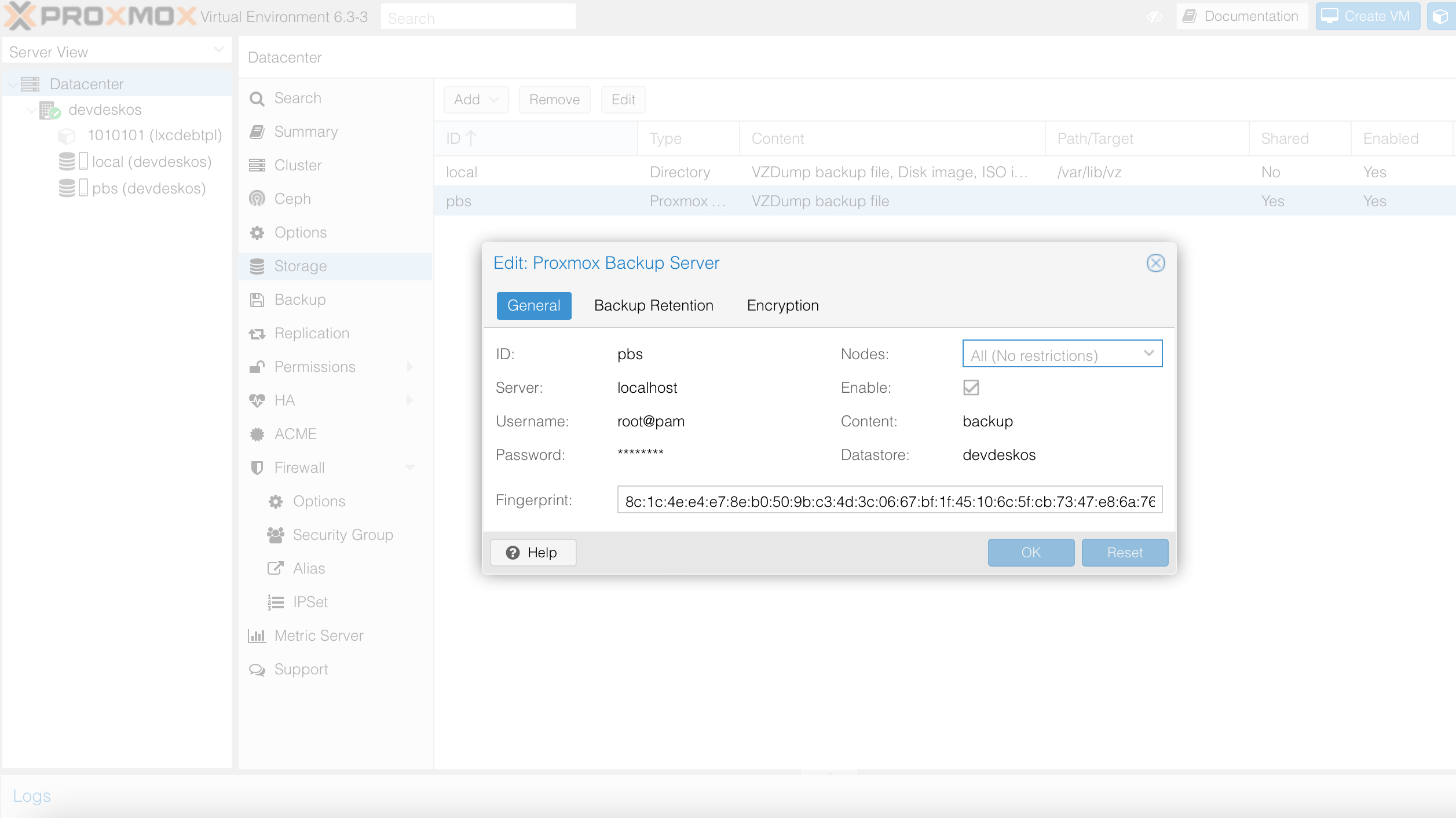Expand the Permissions submenu arrow
The width and height of the screenshot is (1456, 818).
point(409,367)
